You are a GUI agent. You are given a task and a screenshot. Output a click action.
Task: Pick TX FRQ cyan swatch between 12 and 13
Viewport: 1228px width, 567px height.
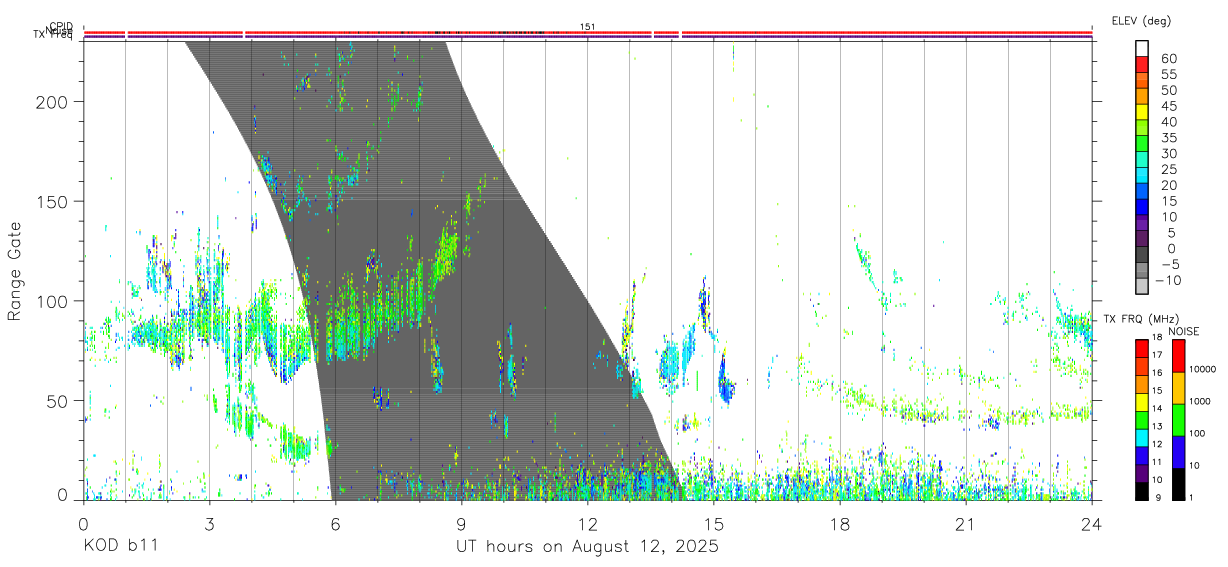(1142, 437)
